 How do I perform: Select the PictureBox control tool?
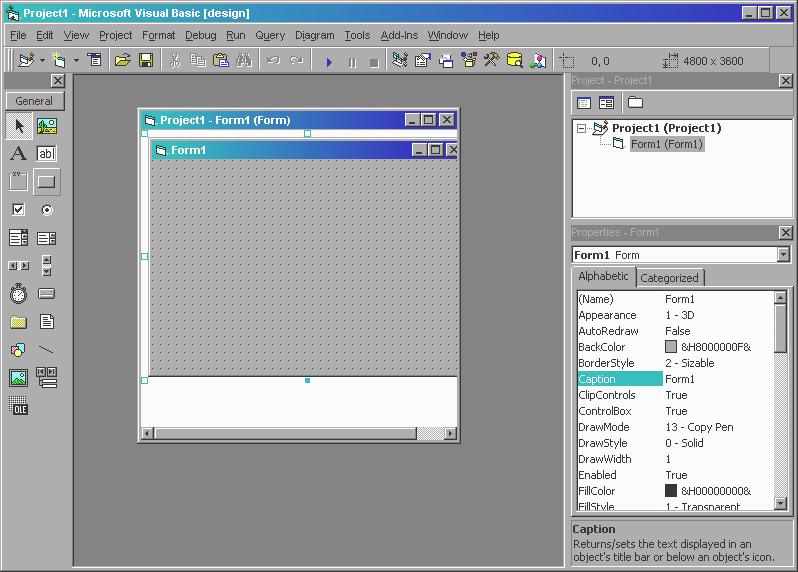[47, 126]
